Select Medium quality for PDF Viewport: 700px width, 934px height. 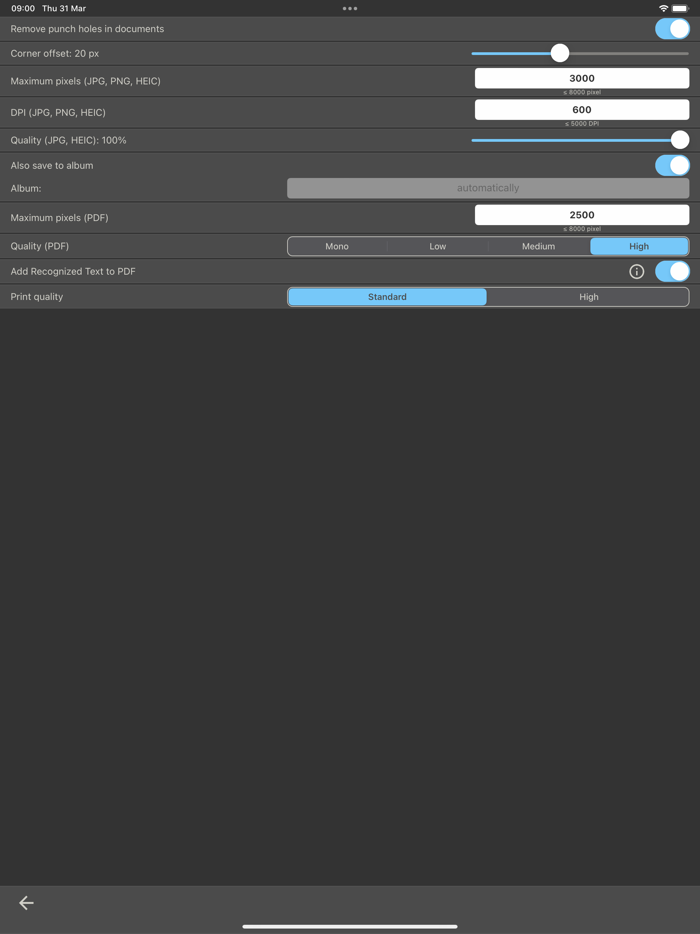pos(538,246)
